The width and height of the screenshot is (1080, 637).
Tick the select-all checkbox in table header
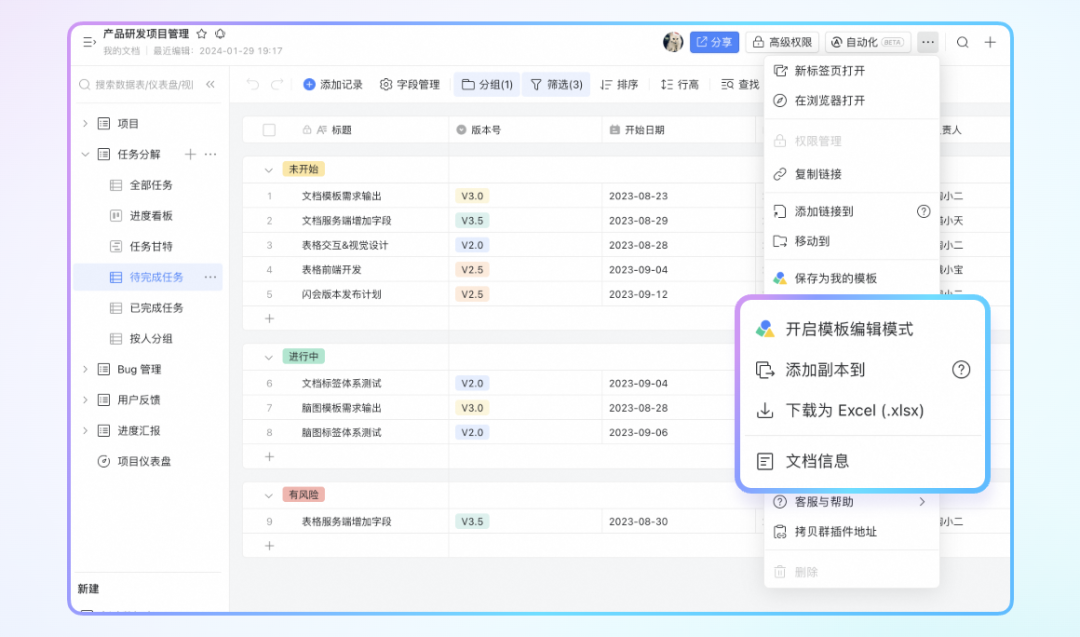[x=269, y=130]
